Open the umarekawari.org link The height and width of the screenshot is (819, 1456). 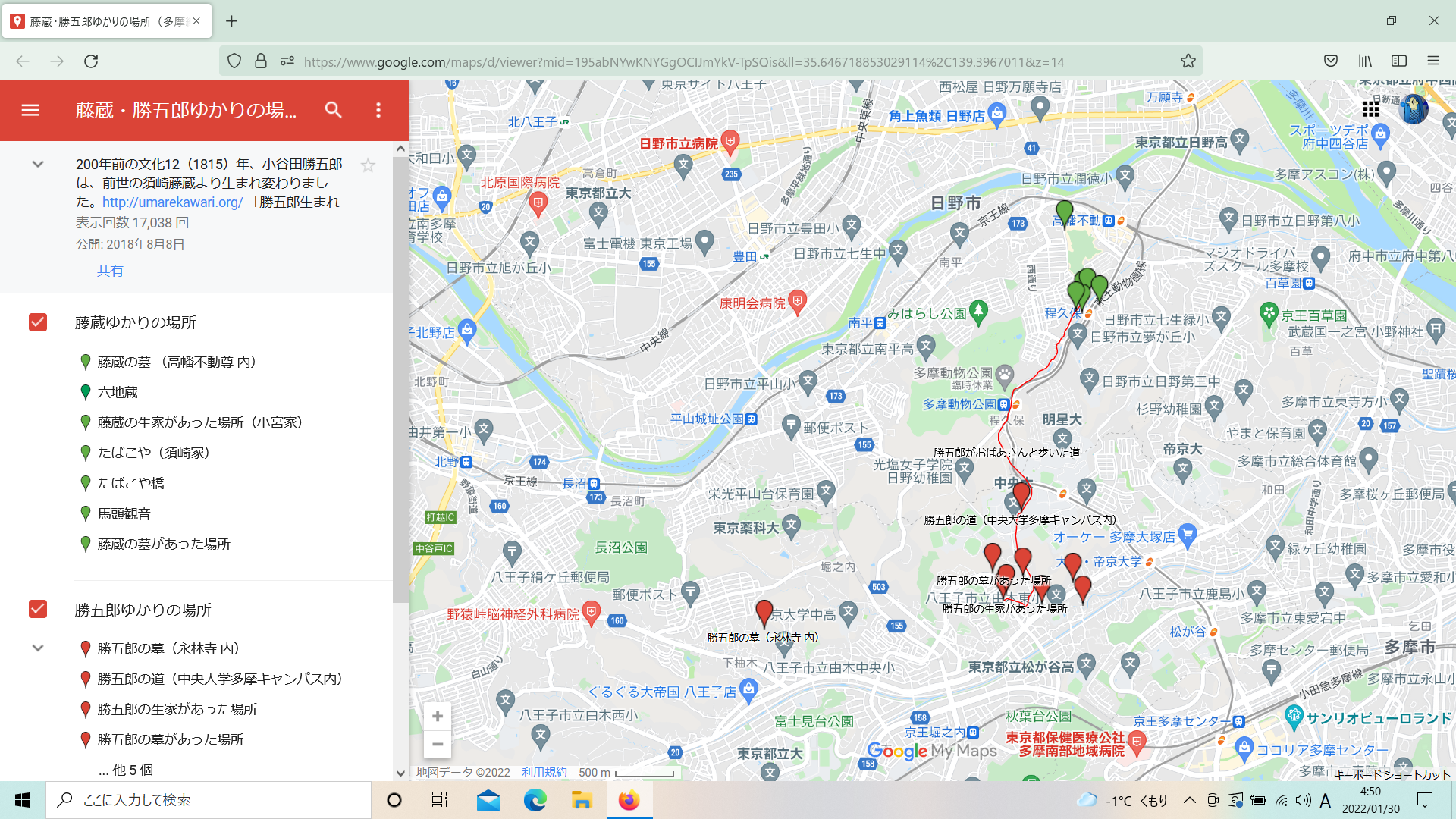point(172,202)
